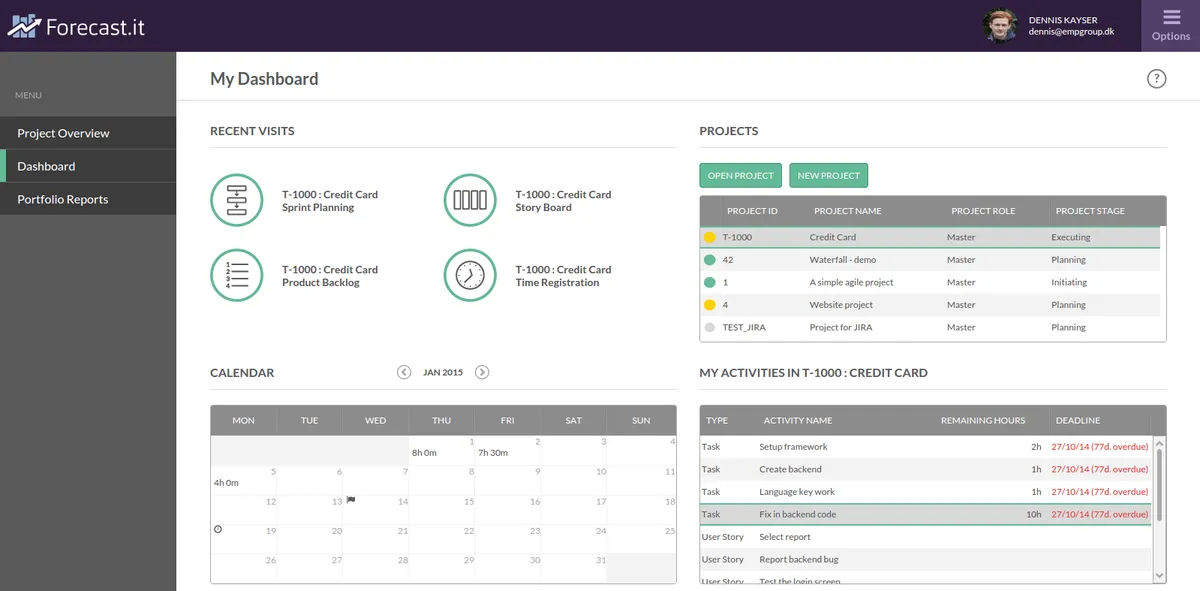Click Dennis Kayser's profile avatar
Screen dimensions: 1200x591
click(x=999, y=26)
